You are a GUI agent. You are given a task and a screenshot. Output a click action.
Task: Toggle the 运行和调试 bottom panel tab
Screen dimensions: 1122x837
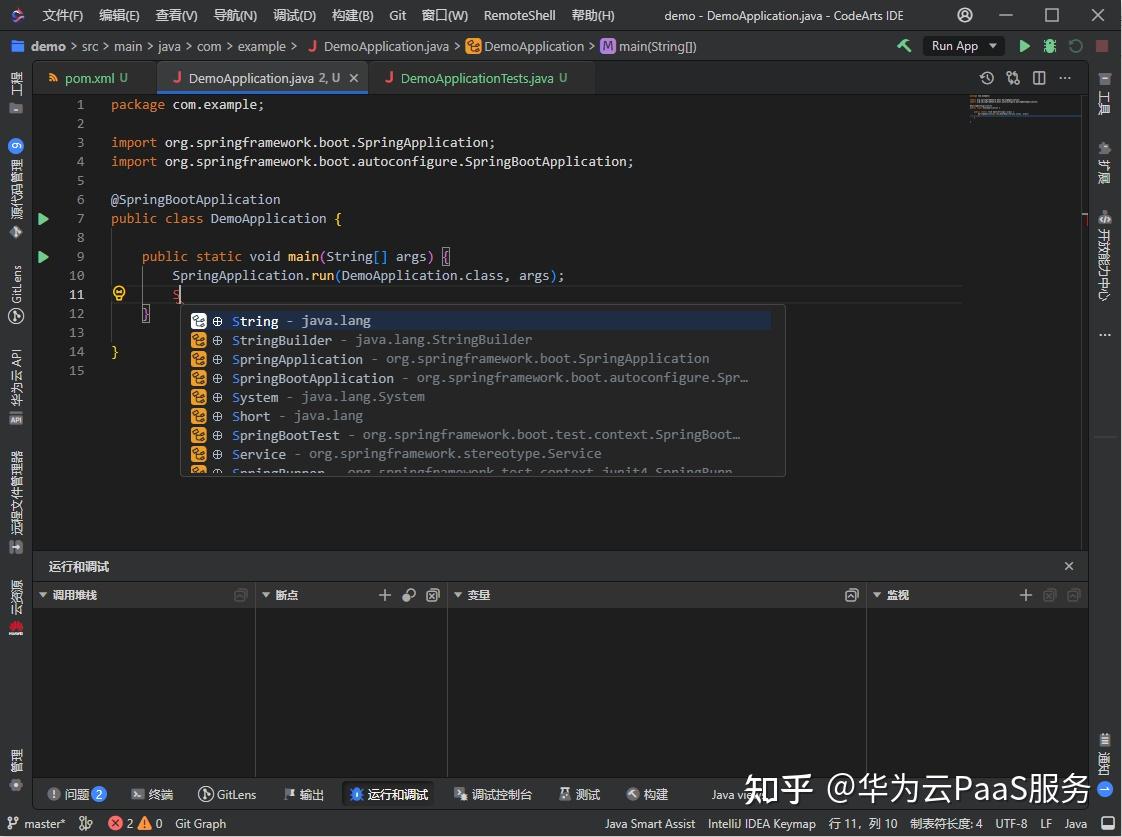coord(388,794)
